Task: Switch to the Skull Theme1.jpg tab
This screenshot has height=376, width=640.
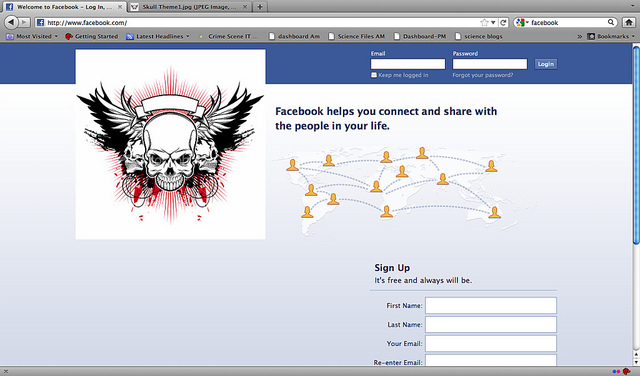Action: point(189,7)
